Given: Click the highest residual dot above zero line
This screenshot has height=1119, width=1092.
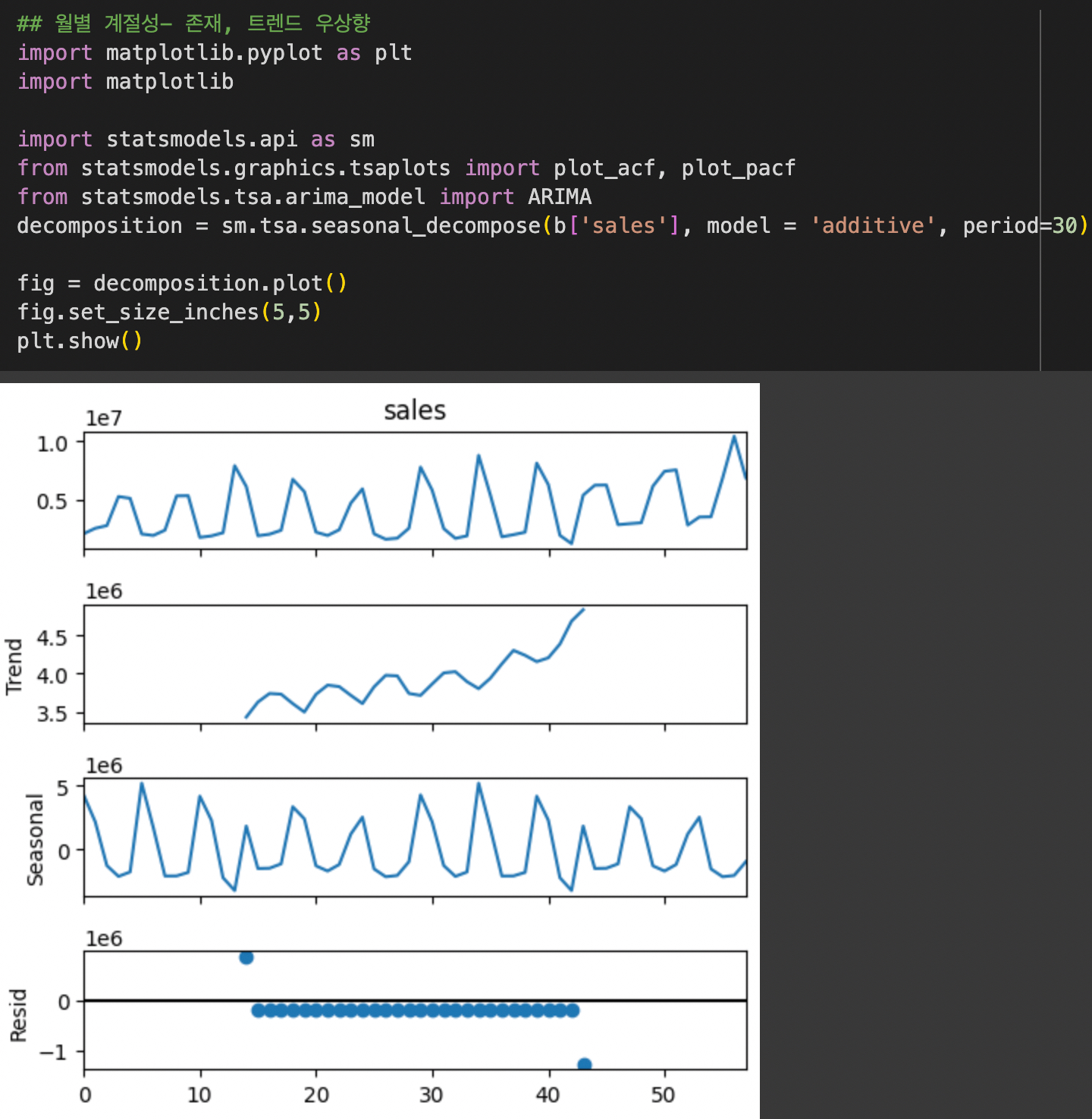Looking at the screenshot, I should click(246, 957).
